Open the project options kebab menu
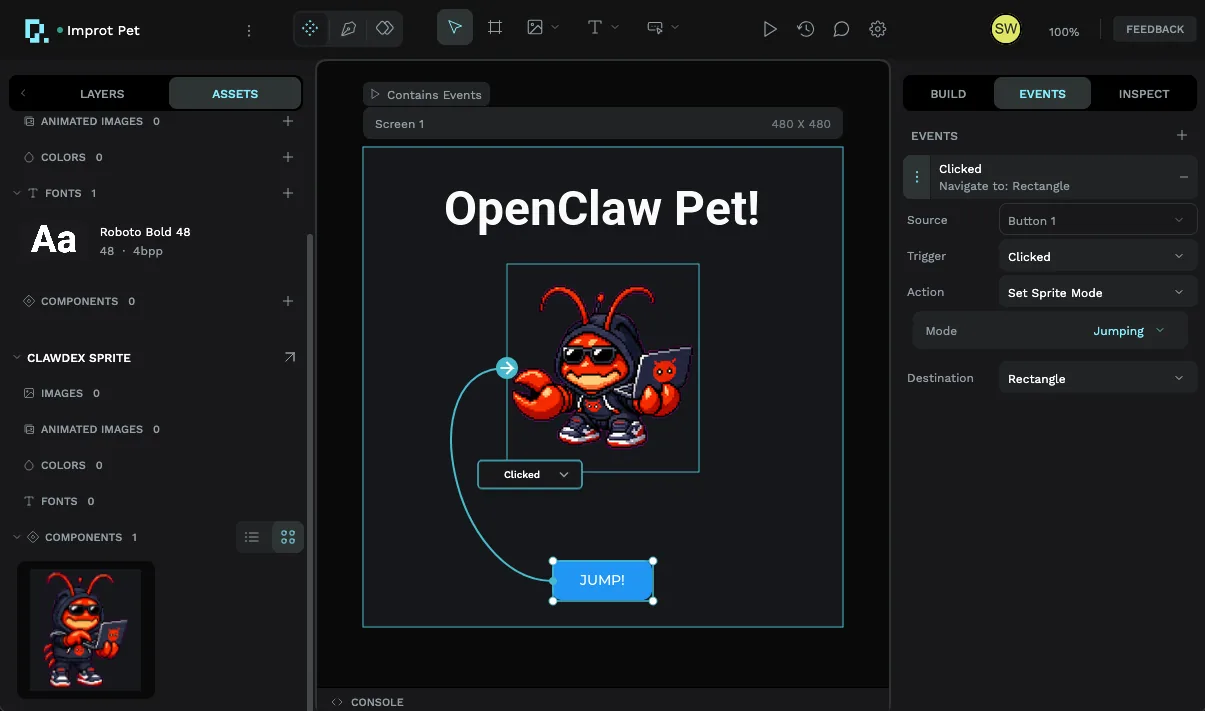 (249, 31)
